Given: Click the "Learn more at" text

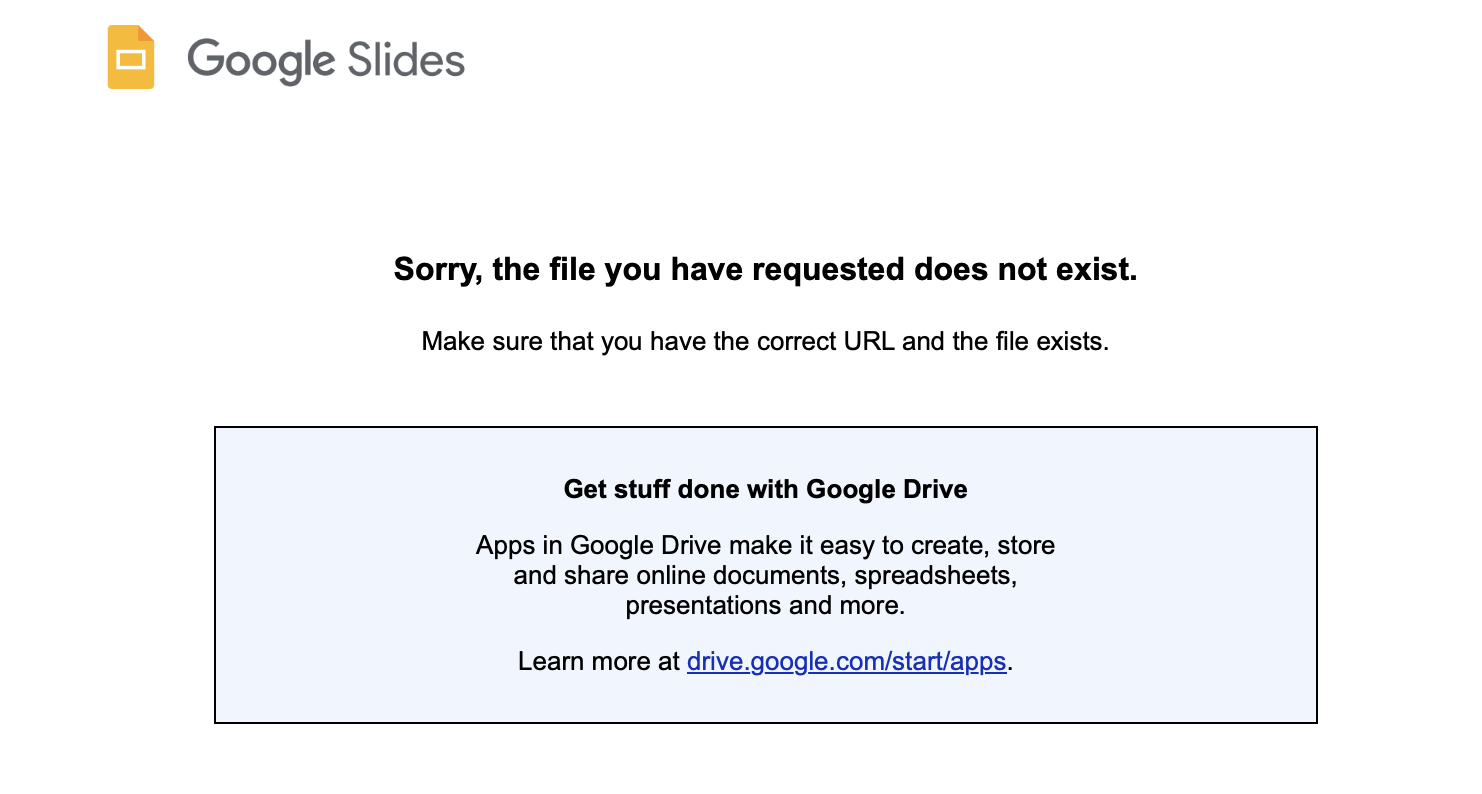Looking at the screenshot, I should [x=598, y=661].
